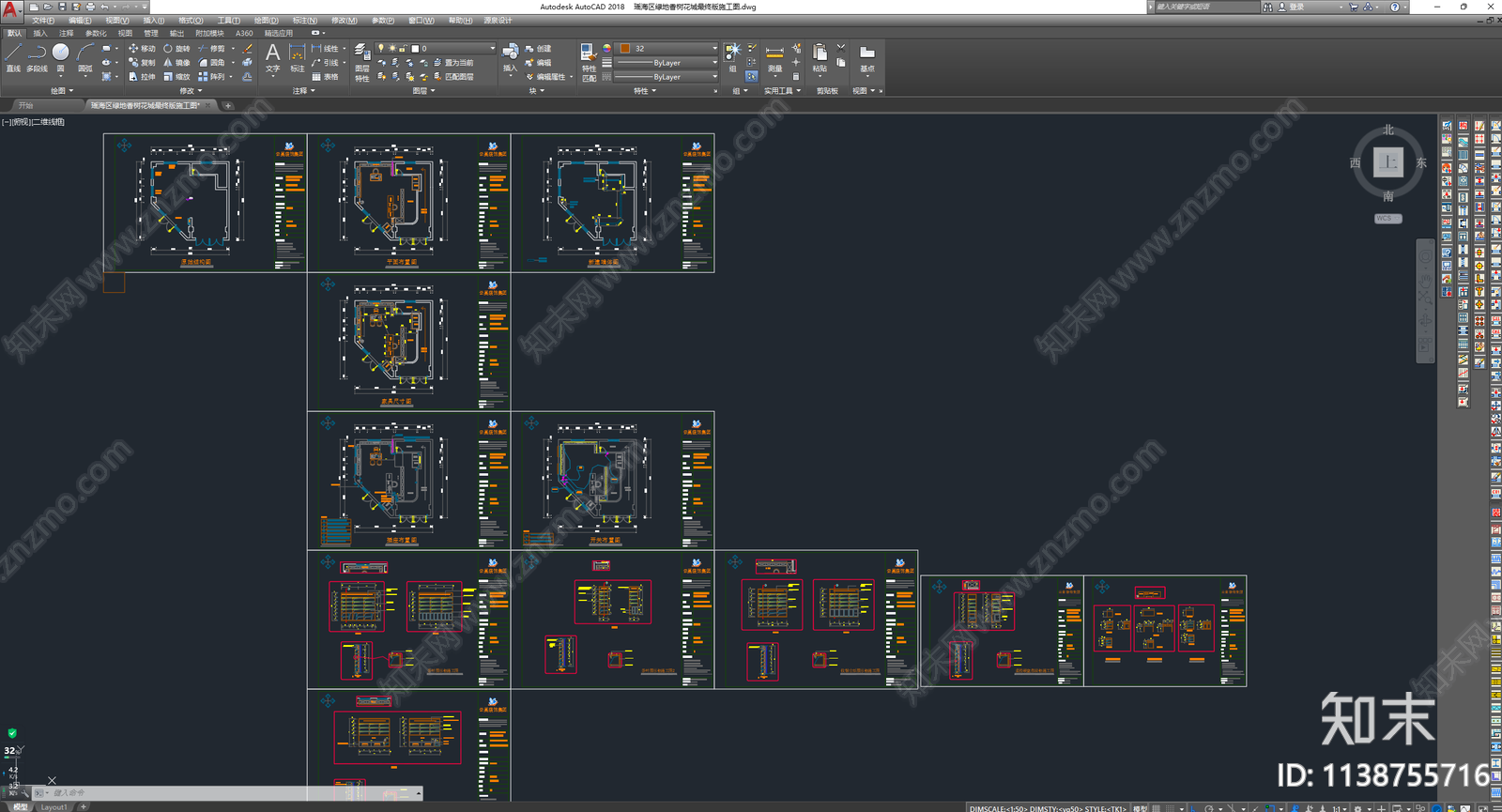Open Layer Properties (图层特性) manager
Screen dimensions: 1502x812
[x=361, y=62]
